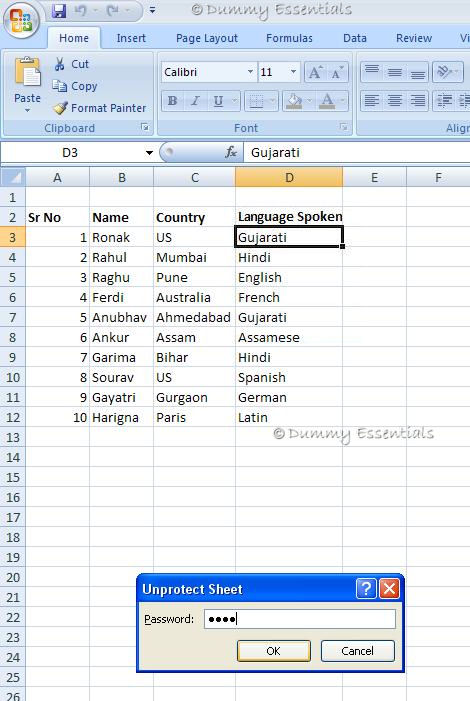
Task: Click the Password field in Unprotect Sheet
Action: click(x=300, y=619)
